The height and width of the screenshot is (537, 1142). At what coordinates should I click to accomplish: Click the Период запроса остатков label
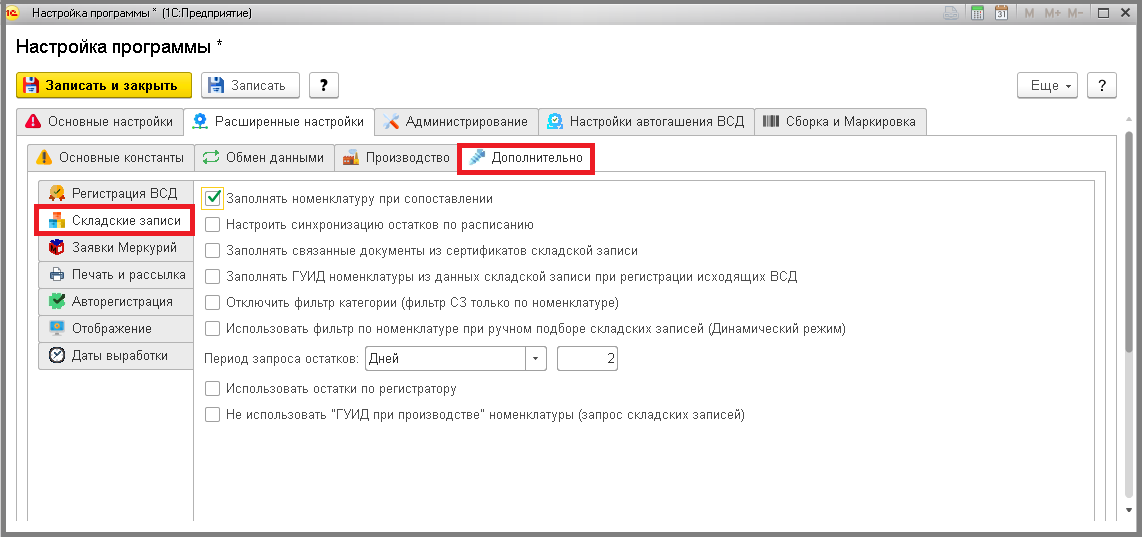[282, 358]
